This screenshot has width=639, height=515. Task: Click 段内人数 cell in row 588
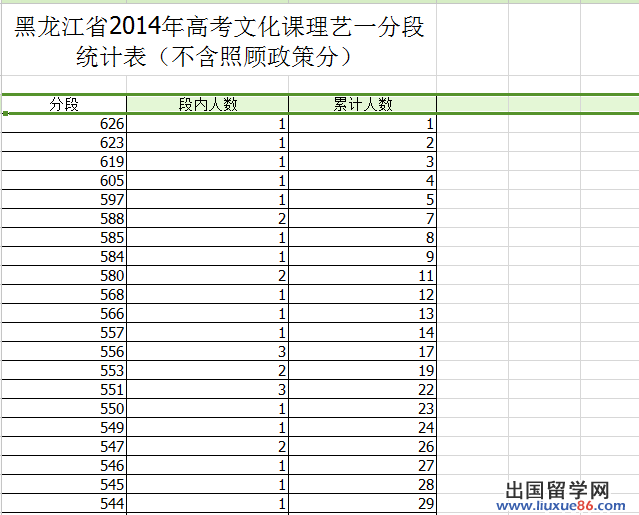point(207,218)
